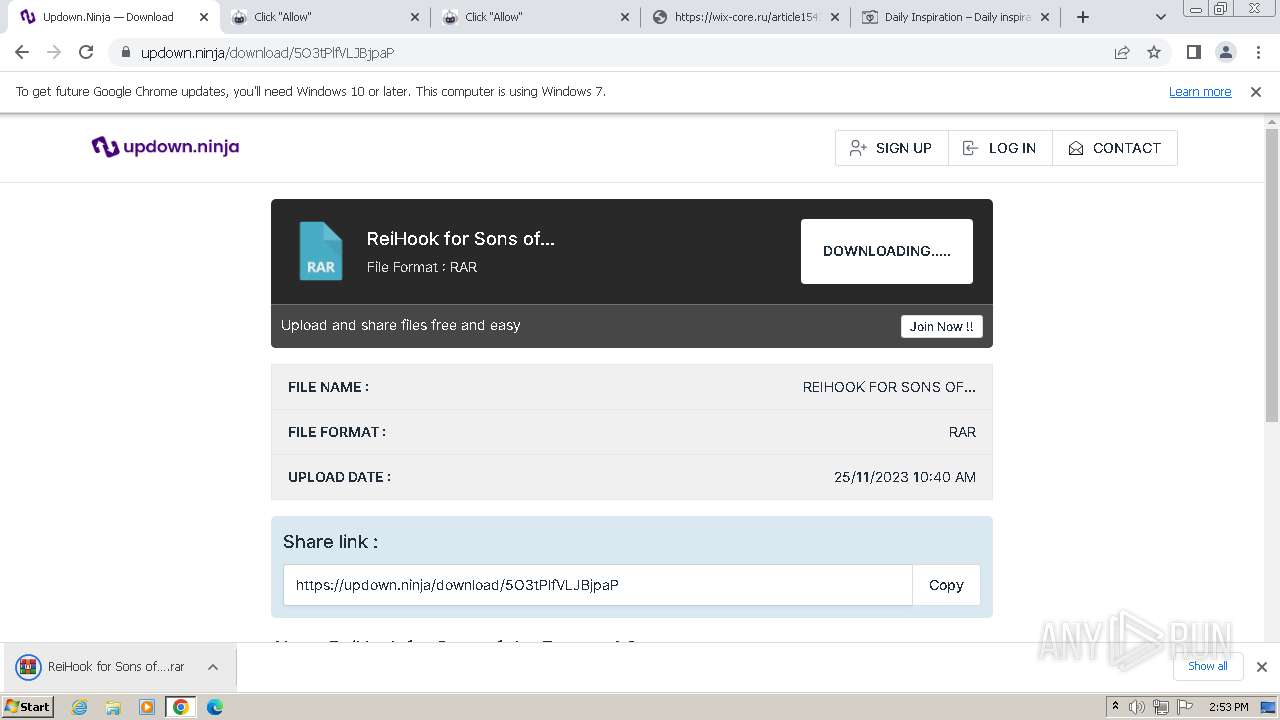Close the wix-core.ru tab
1280x720 pixels.
point(835,17)
